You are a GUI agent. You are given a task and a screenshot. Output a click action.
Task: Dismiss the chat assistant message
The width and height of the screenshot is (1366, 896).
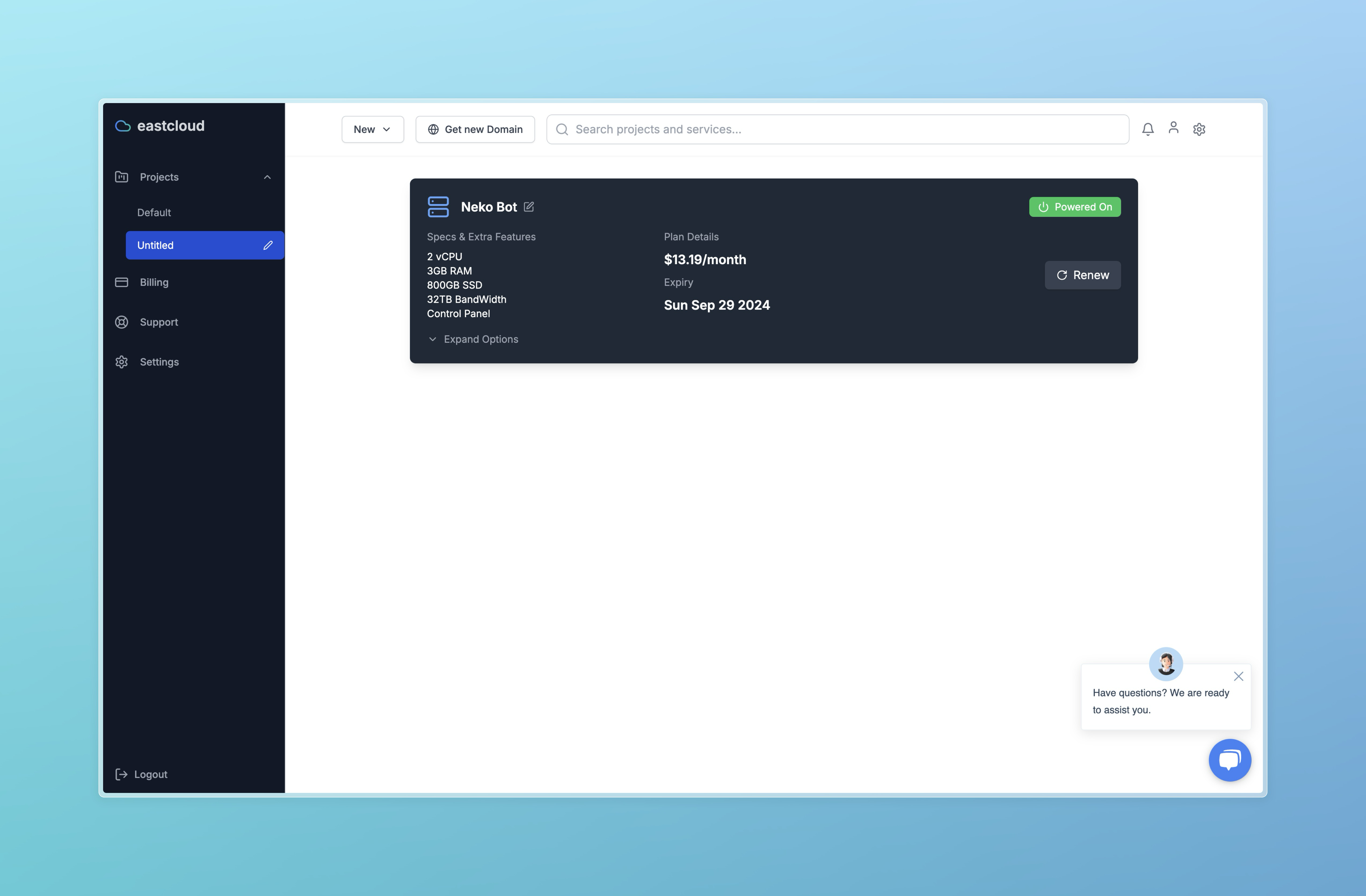tap(1238, 676)
